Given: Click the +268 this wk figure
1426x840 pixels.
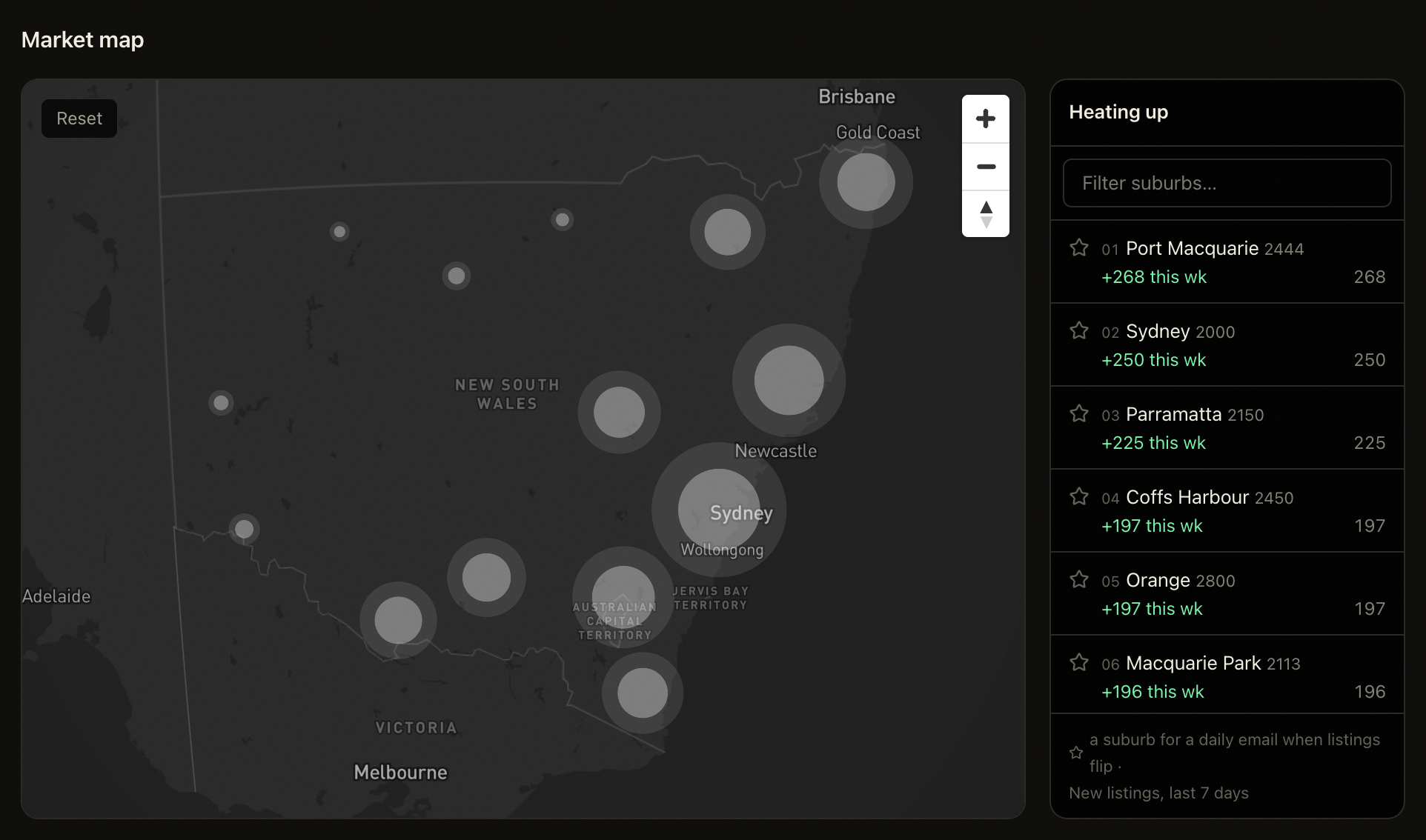Looking at the screenshot, I should coord(1154,277).
